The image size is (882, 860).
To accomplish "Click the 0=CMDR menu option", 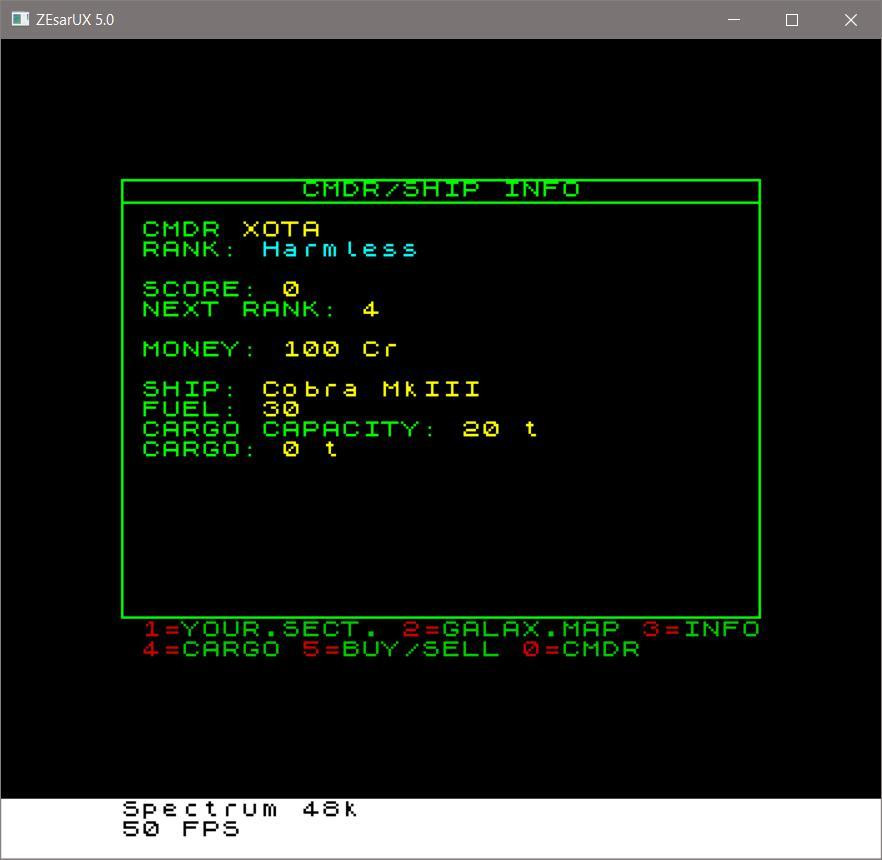I will click(581, 649).
